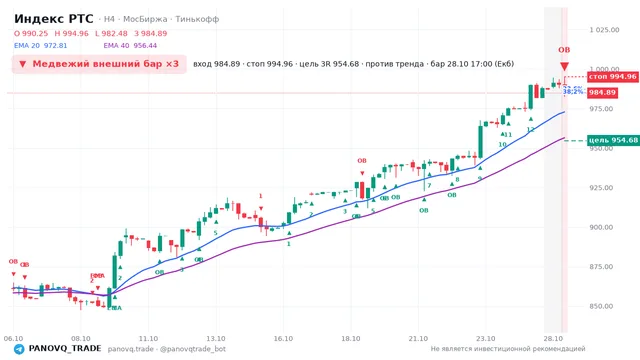Click the 'panovq.trade · @panovqtrade_bot' footer text

click(167, 349)
